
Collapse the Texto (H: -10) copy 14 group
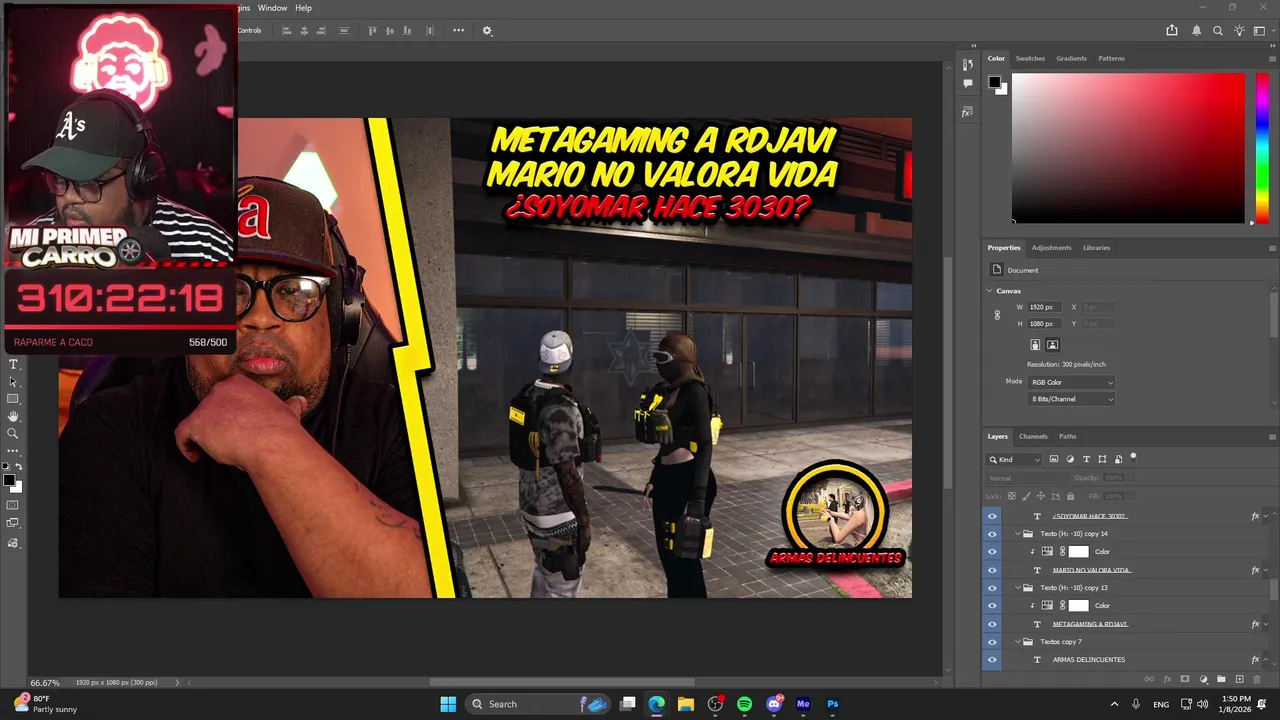pos(1018,534)
